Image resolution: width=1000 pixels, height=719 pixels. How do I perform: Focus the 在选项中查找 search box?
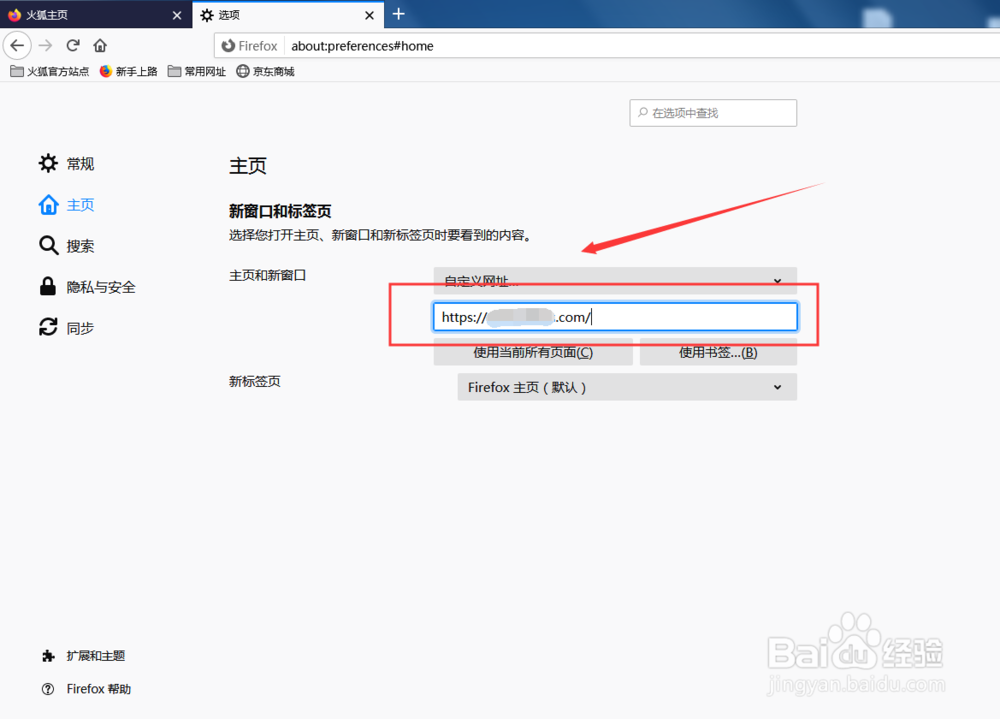[x=712, y=113]
